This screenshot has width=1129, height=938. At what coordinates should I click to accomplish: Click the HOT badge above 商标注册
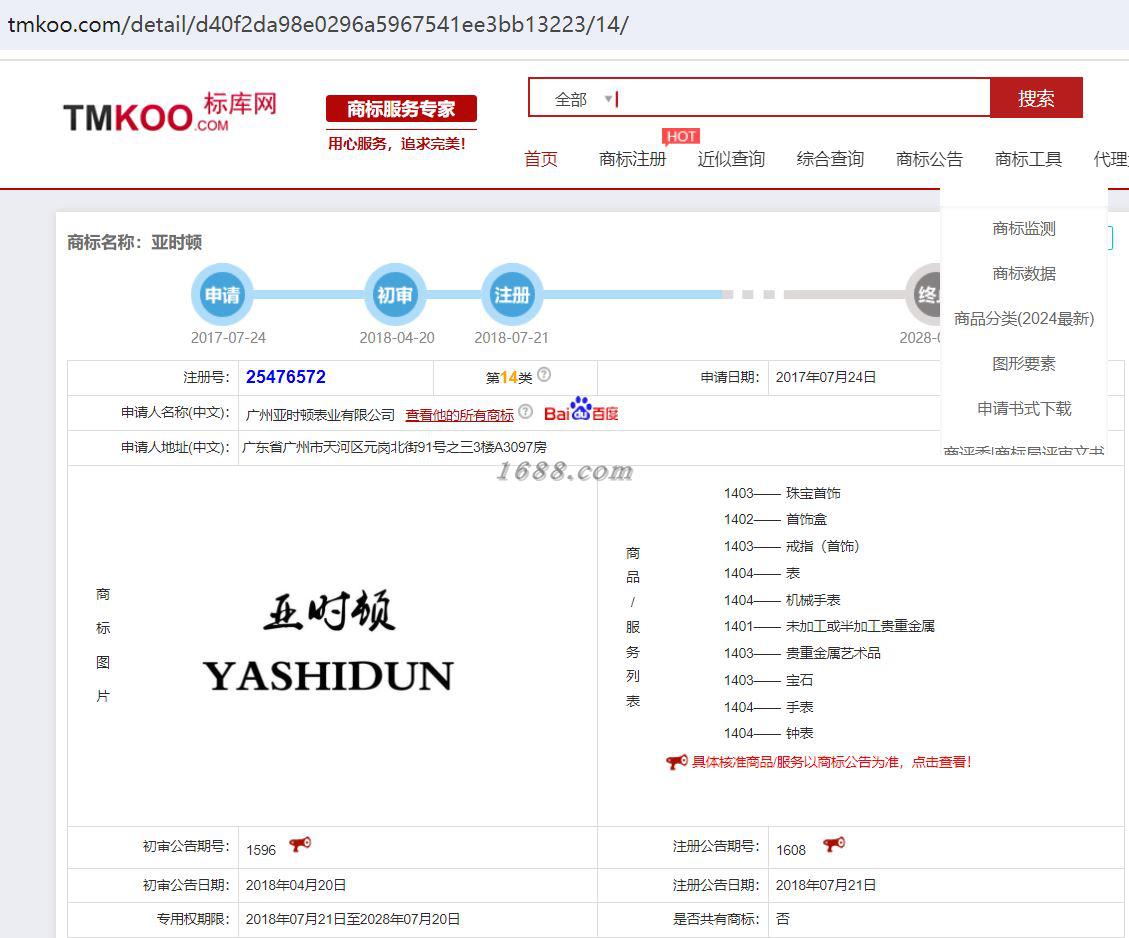[680, 136]
